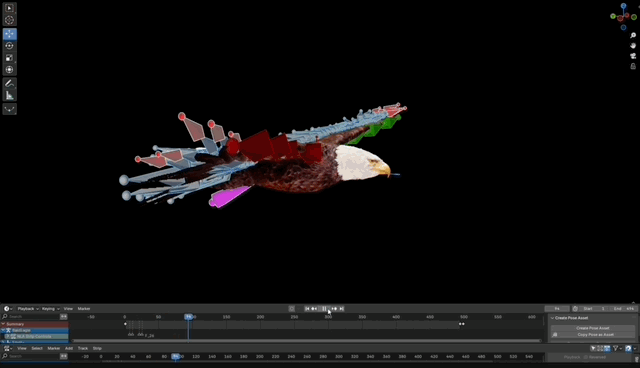This screenshot has height=368, width=640.
Task: Open the NLA editor Marker menu
Action: point(53,348)
